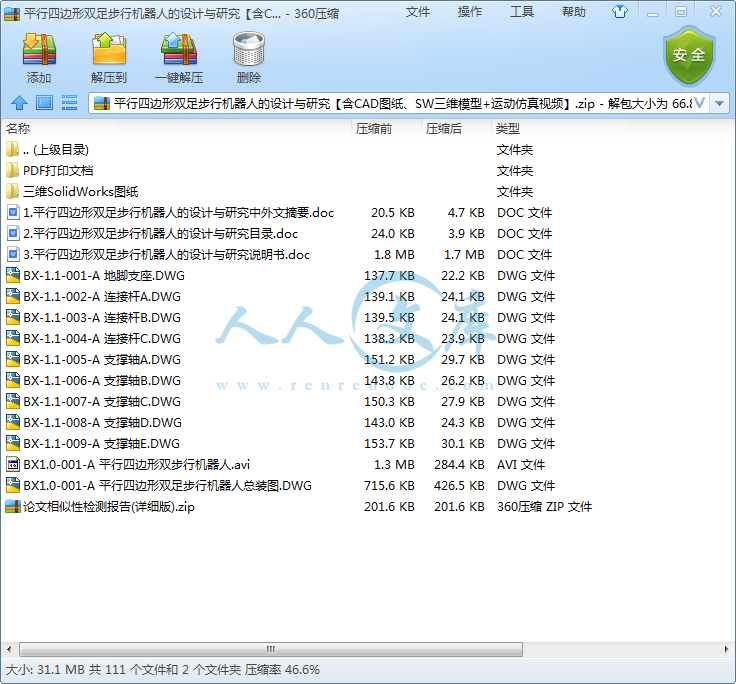736x684 pixels.
Task: Open the address bar dropdown arrow
Action: [720, 103]
